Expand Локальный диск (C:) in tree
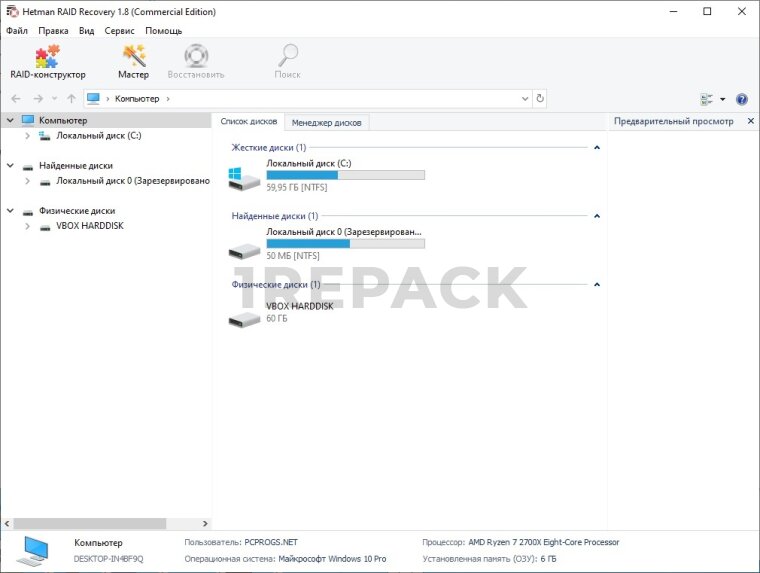 (x=28, y=136)
